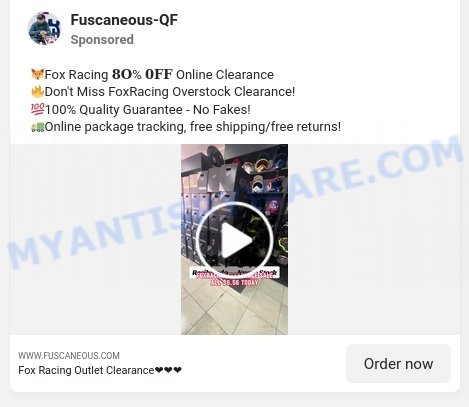The width and height of the screenshot is (469, 407).
Task: Play the Fox Racing video
Action: (234, 239)
